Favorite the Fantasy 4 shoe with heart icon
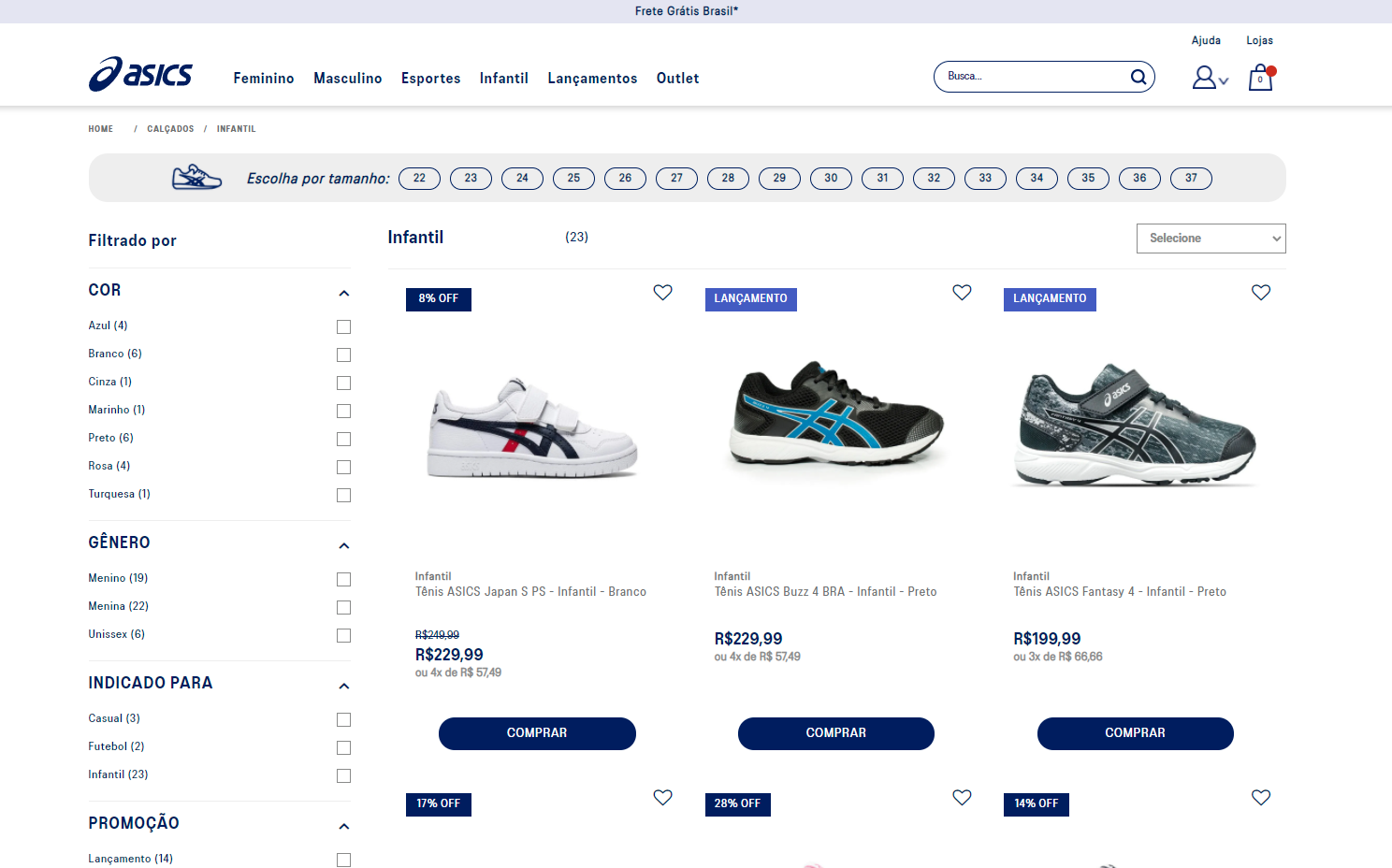This screenshot has width=1392, height=868. tap(1261, 293)
